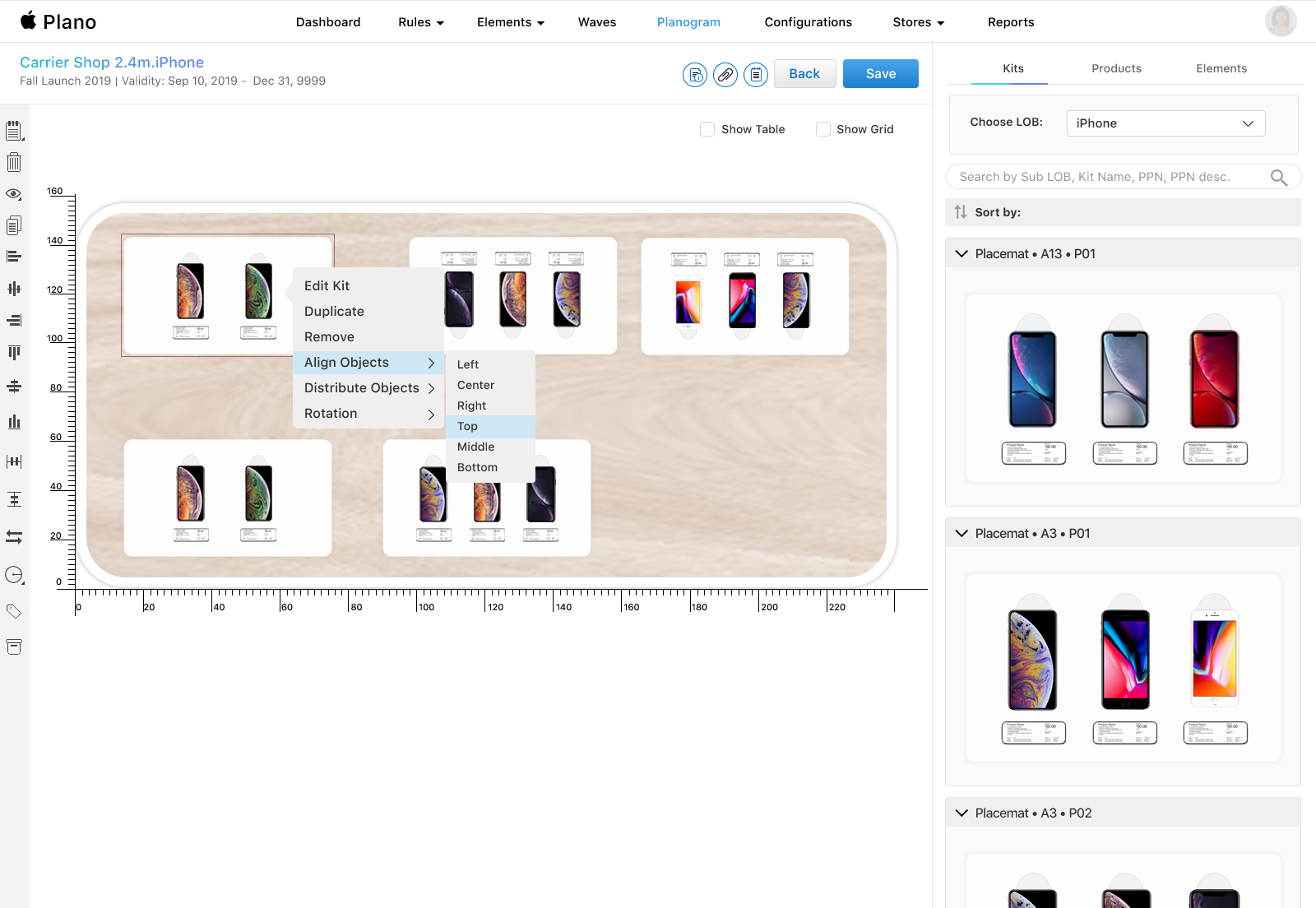
Task: Select the align horizontal center tool
Action: tap(14, 289)
